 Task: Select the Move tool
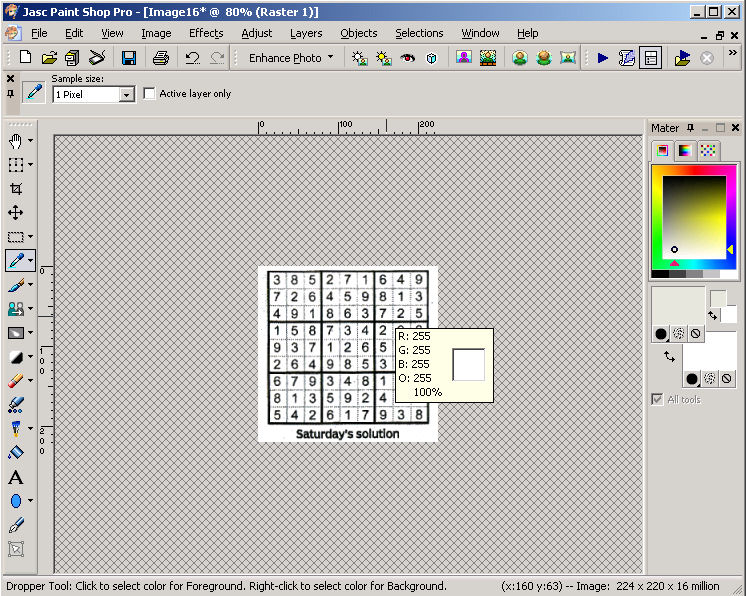pyautogui.click(x=16, y=213)
